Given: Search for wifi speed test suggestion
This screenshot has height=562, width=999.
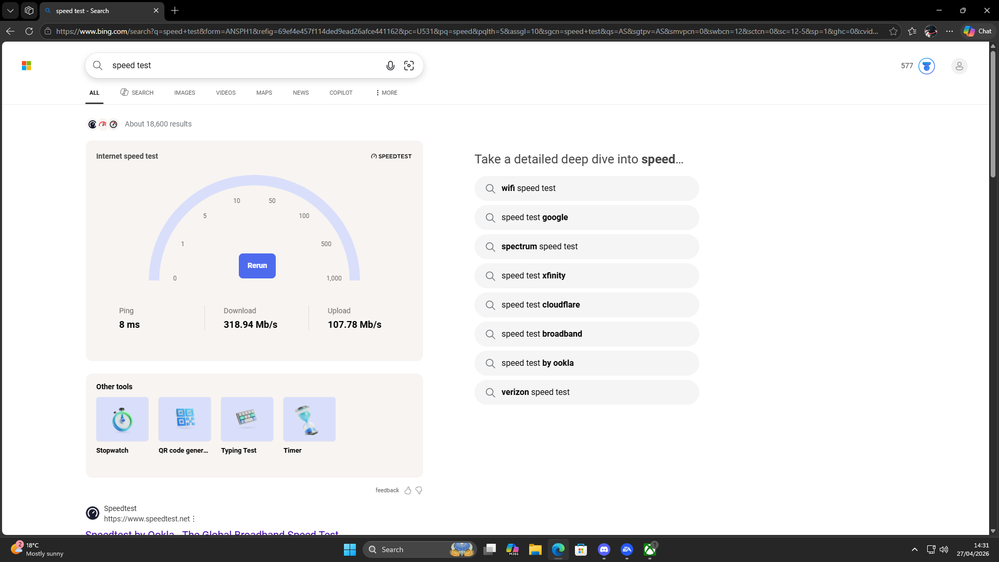Looking at the screenshot, I should point(587,189).
